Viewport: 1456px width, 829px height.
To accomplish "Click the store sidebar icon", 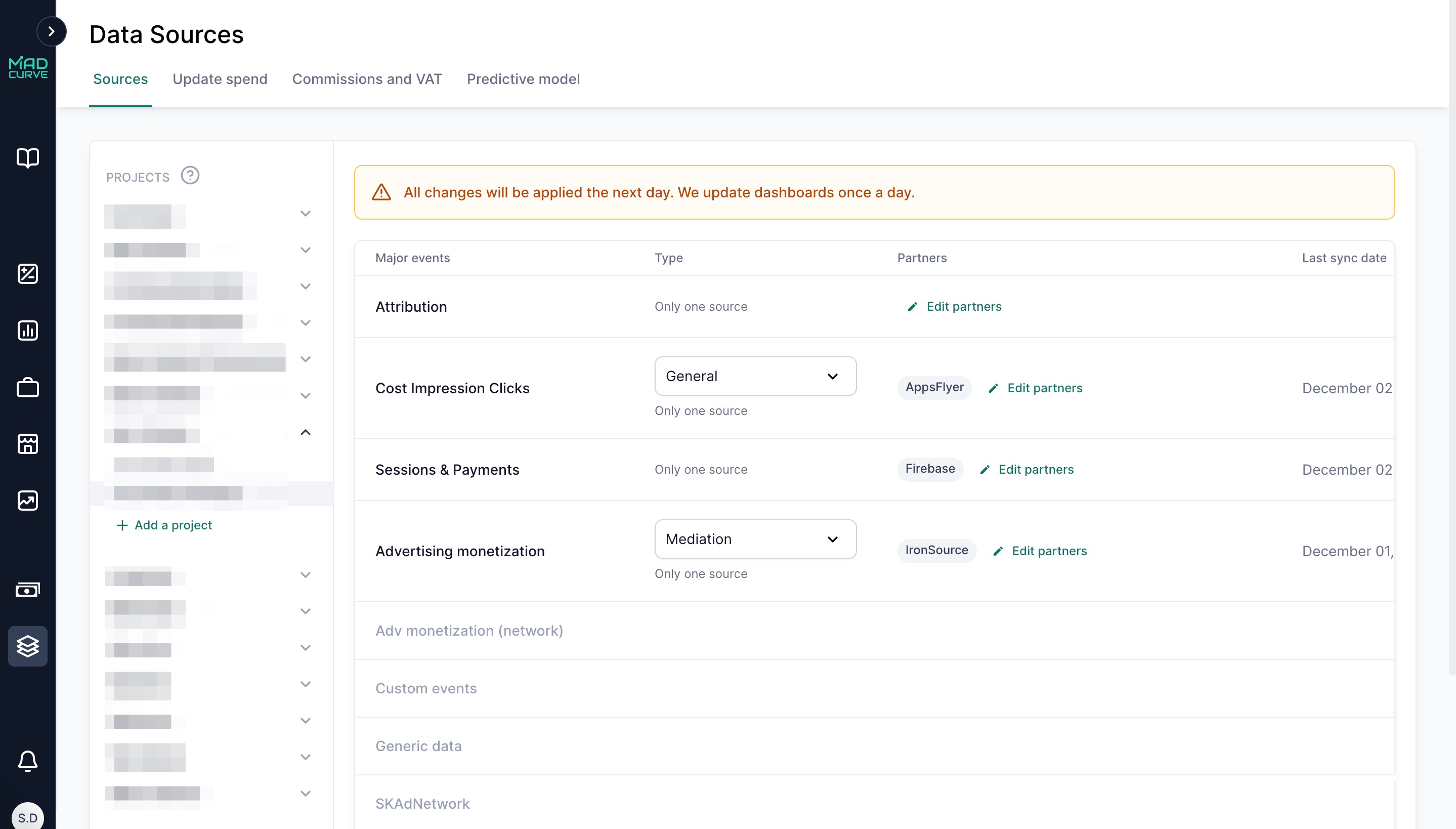I will [27, 443].
